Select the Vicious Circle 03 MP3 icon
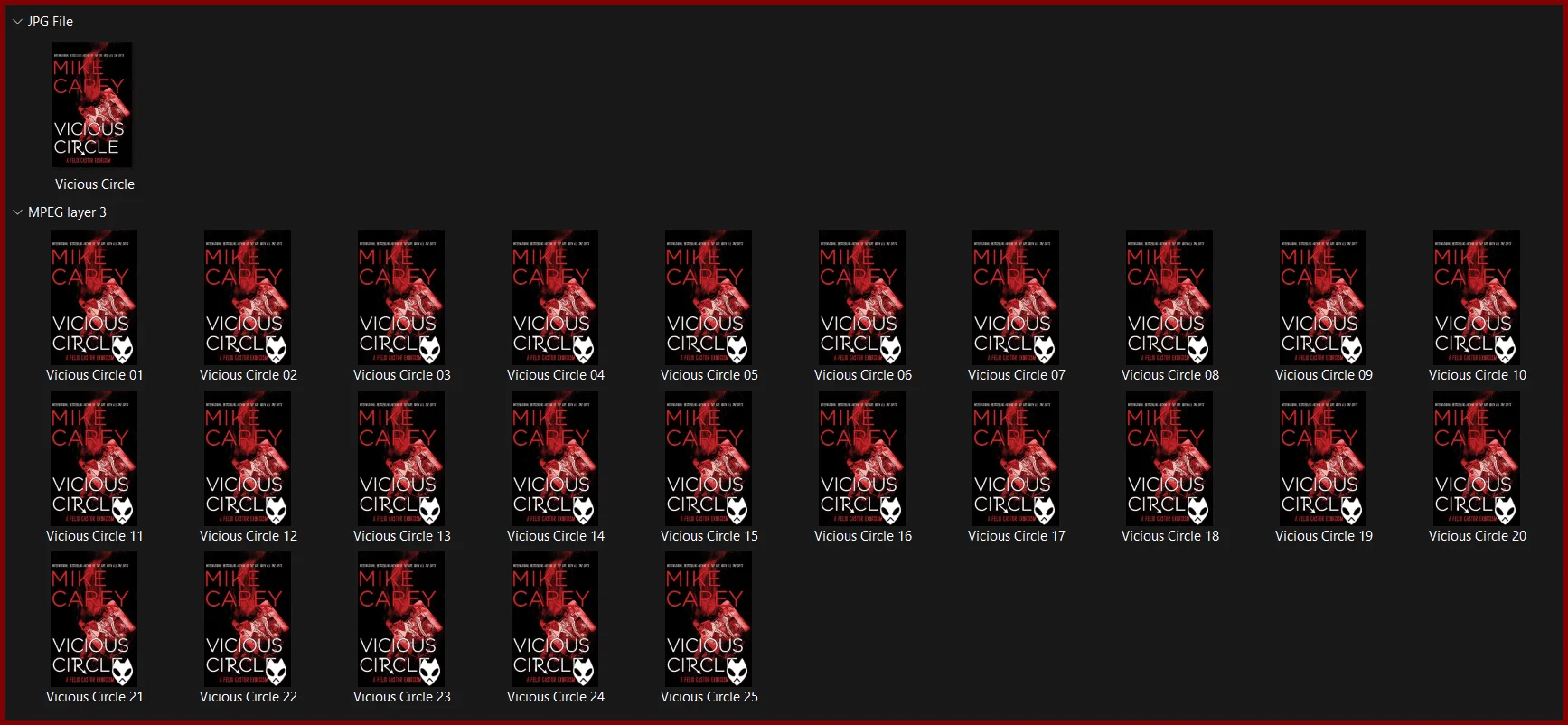The image size is (1568, 725). click(401, 297)
